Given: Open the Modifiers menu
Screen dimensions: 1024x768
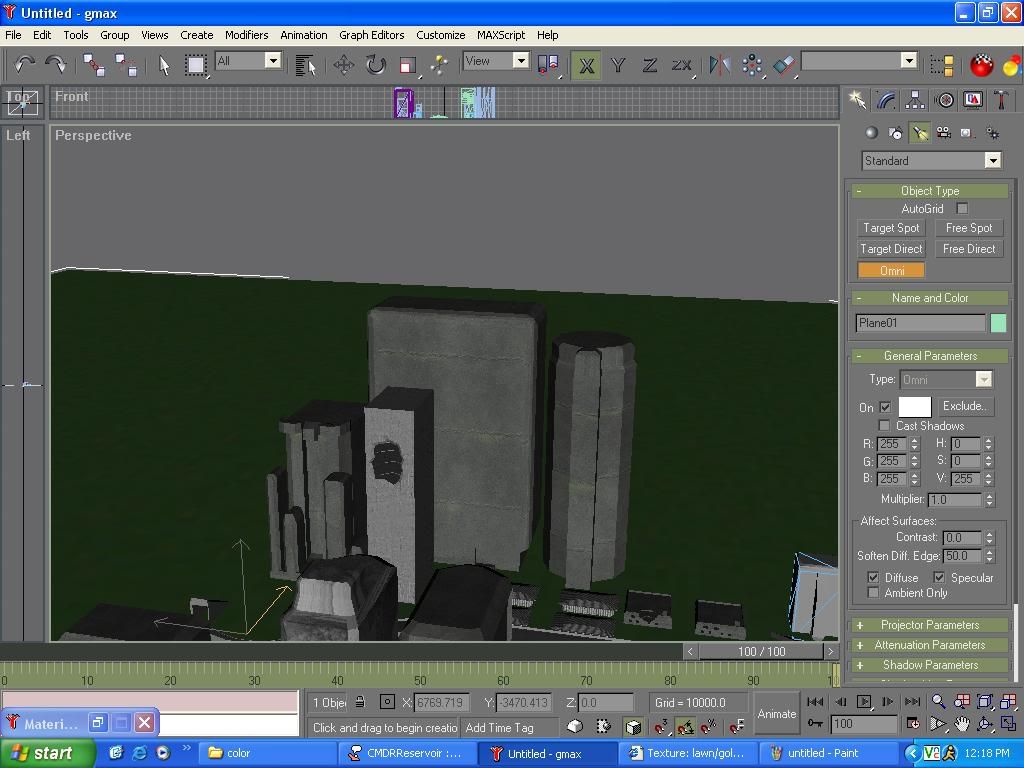Looking at the screenshot, I should click(246, 35).
